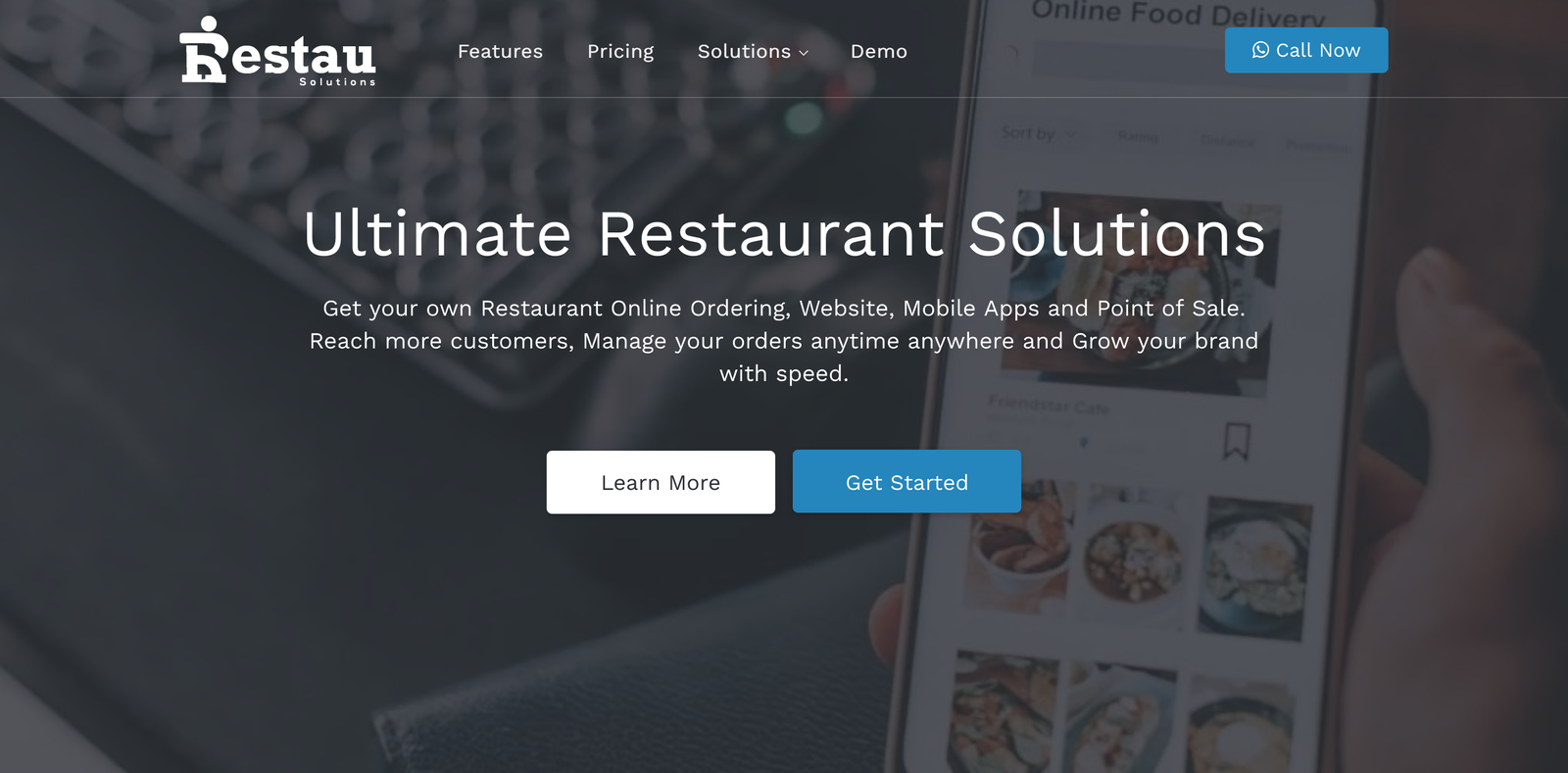This screenshot has width=1568, height=773.
Task: Open the Demo nav link
Action: click(879, 51)
